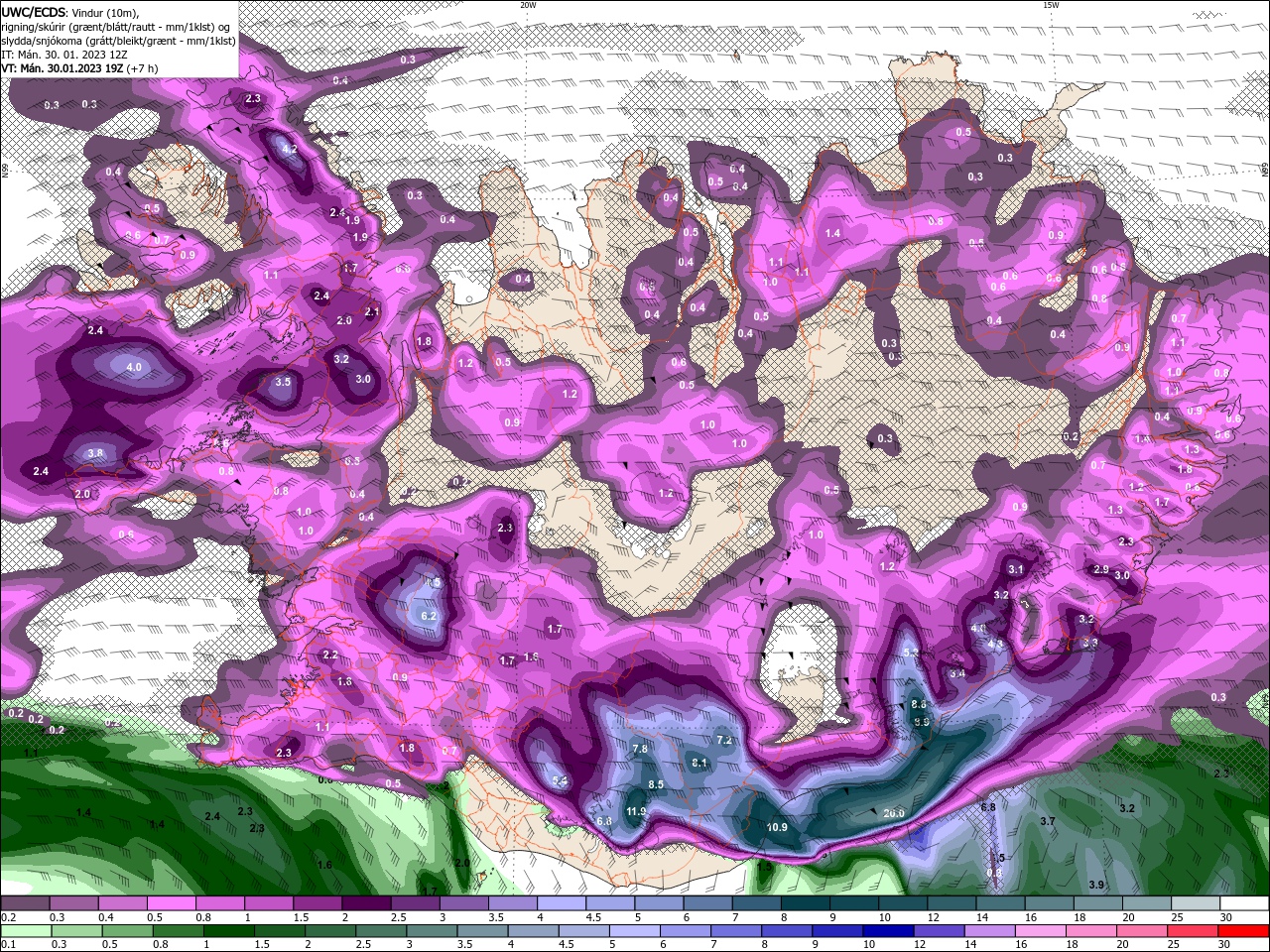The height and width of the screenshot is (952, 1270).
Task: Click the '20W' longitude label
Action: (528, 5)
